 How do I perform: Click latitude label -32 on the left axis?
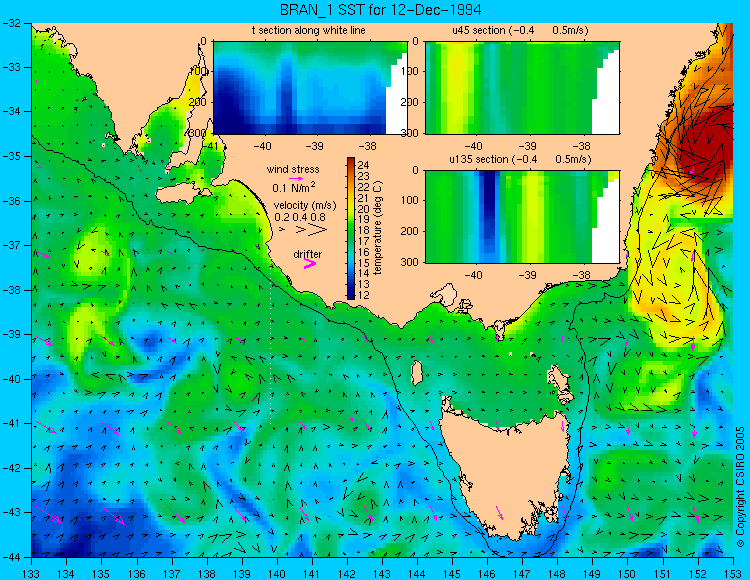click(x=11, y=23)
